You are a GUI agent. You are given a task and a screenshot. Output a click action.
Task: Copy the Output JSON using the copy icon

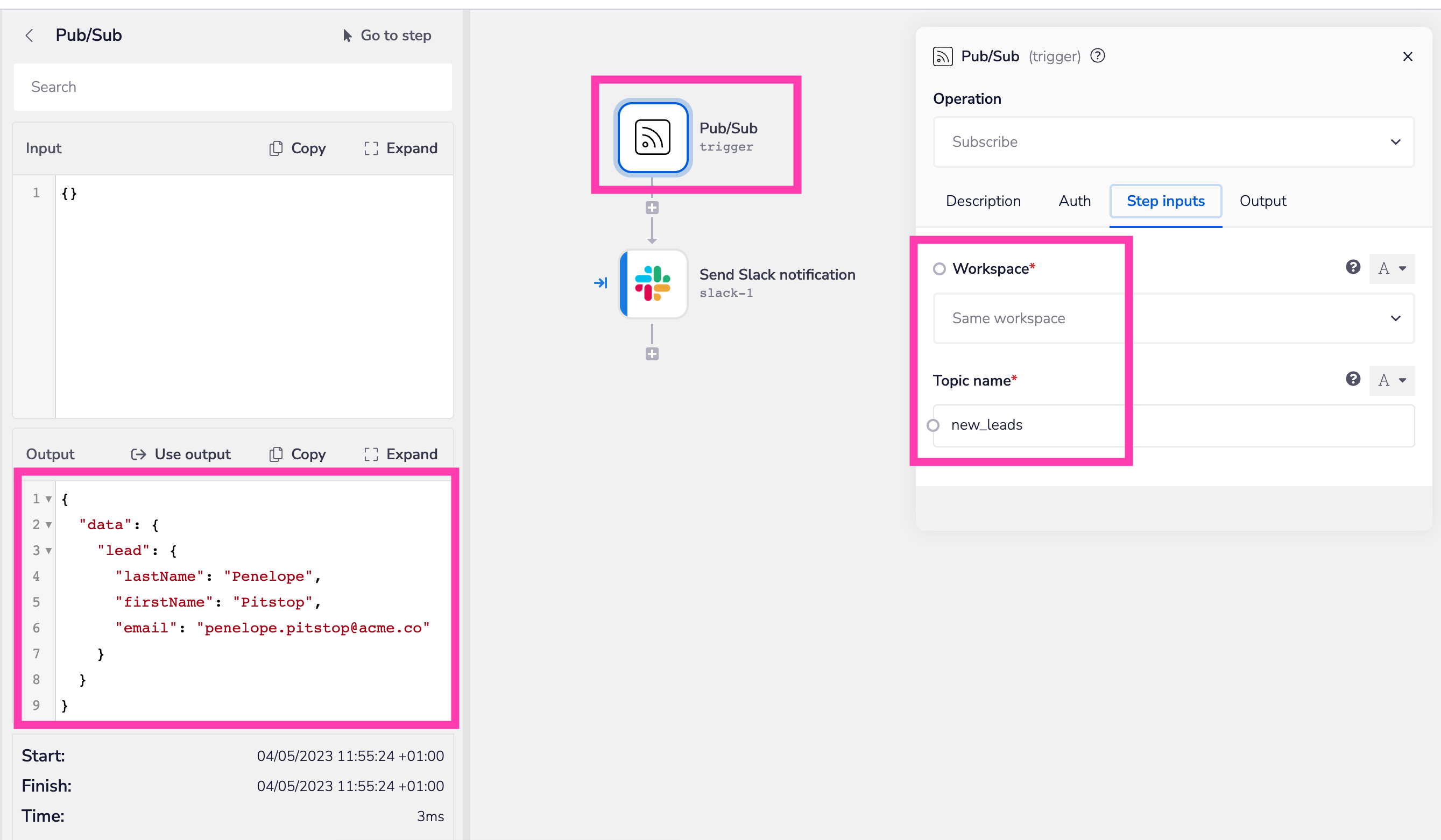[277, 454]
